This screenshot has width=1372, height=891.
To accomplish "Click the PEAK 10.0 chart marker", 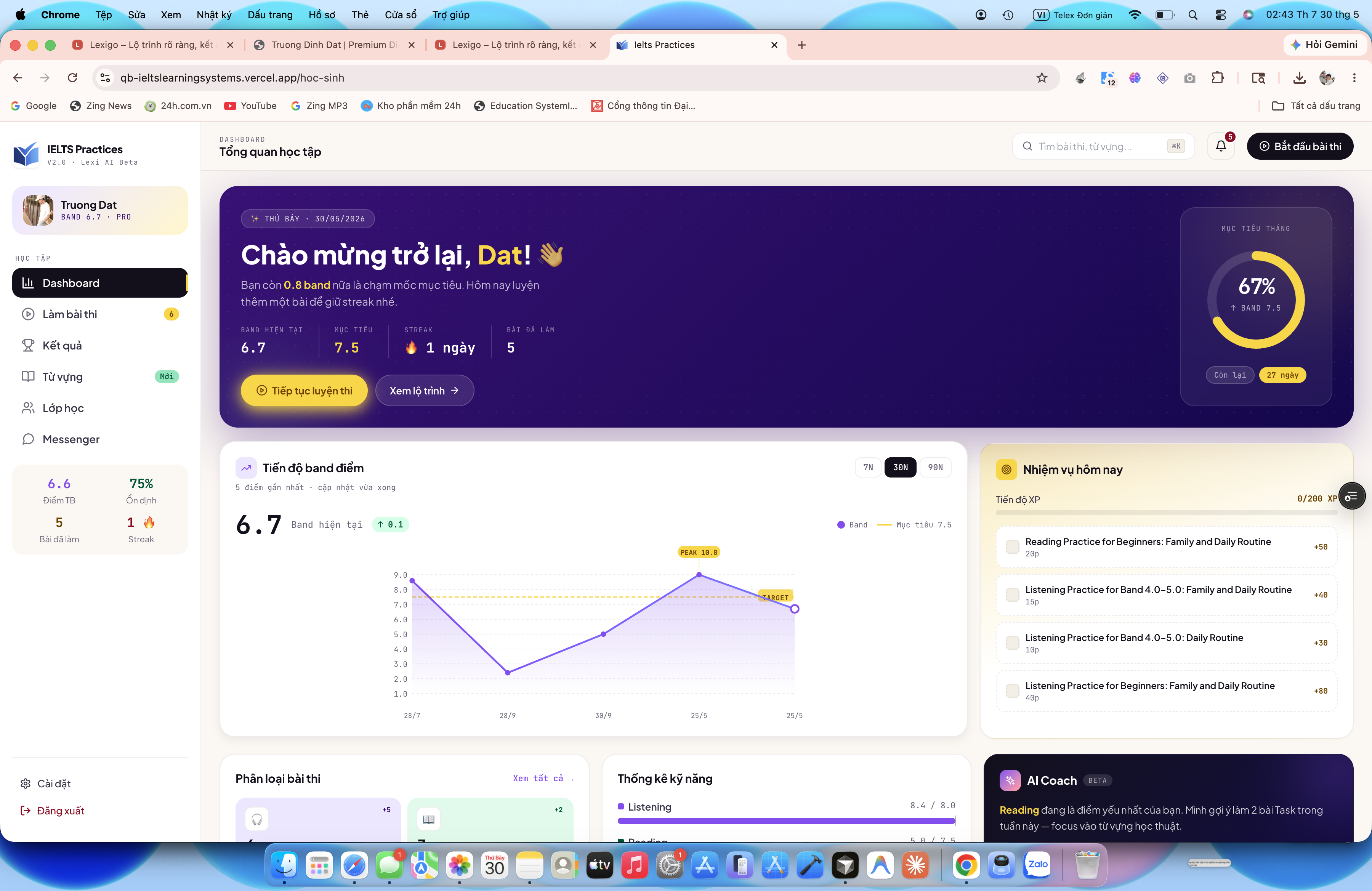I will point(699,553).
